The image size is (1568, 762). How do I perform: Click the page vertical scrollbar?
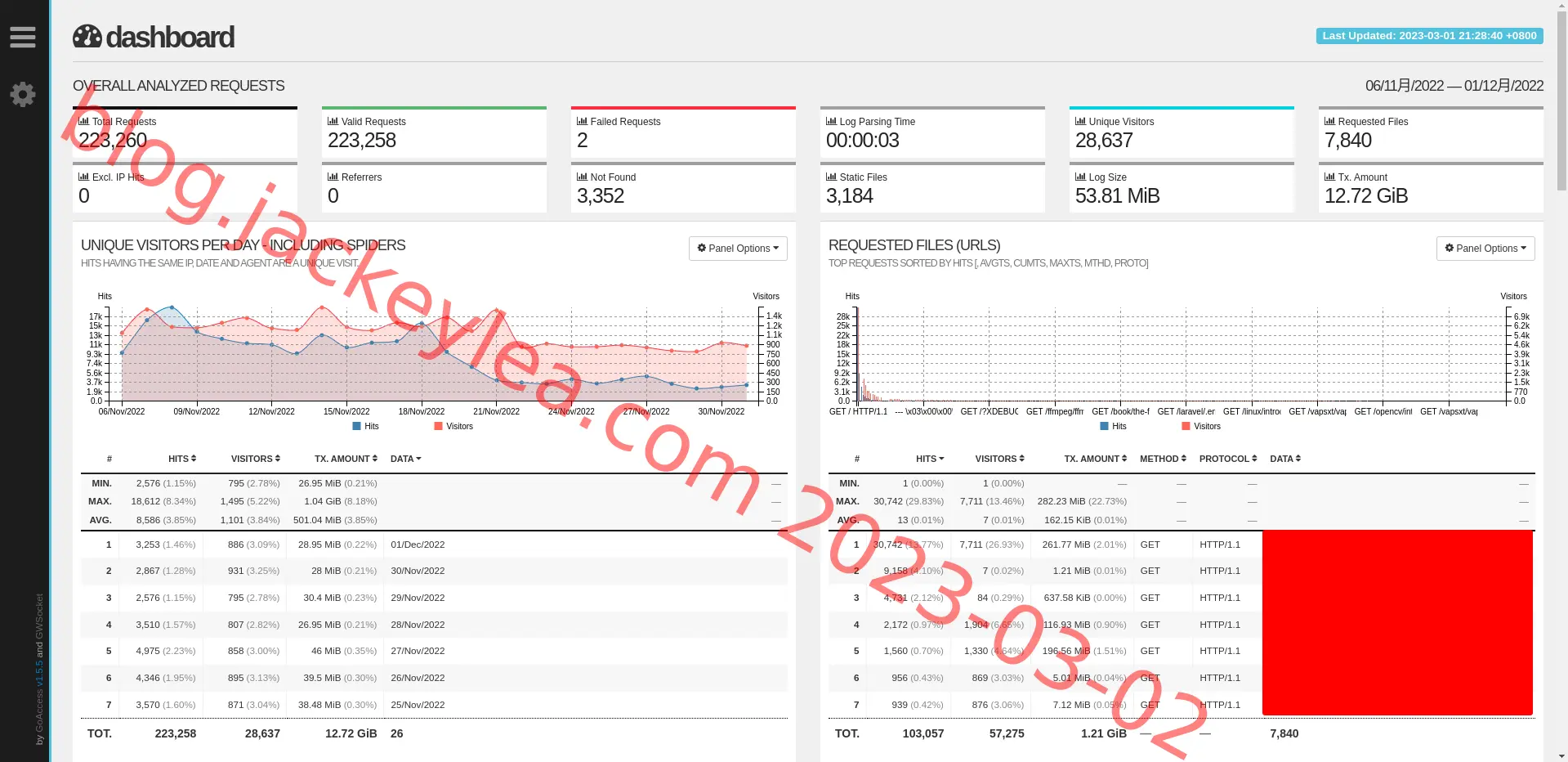(x=1561, y=381)
